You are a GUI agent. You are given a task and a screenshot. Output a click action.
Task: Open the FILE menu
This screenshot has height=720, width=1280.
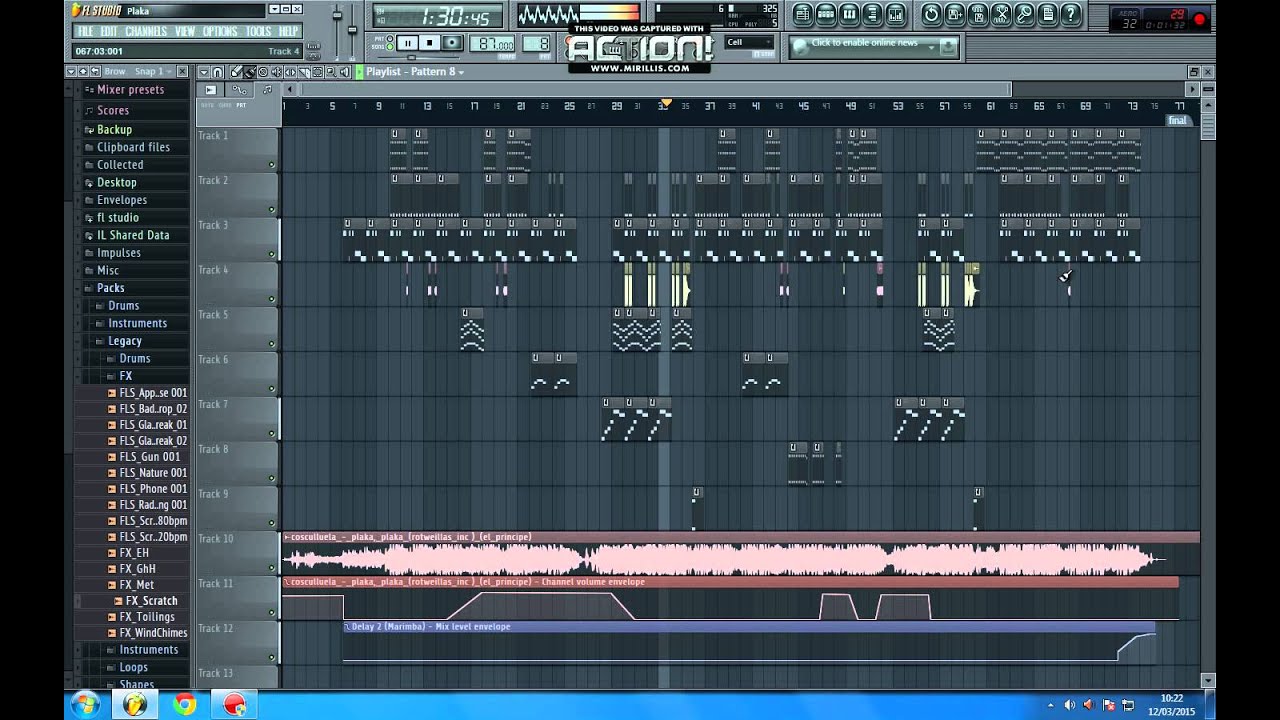(x=86, y=31)
